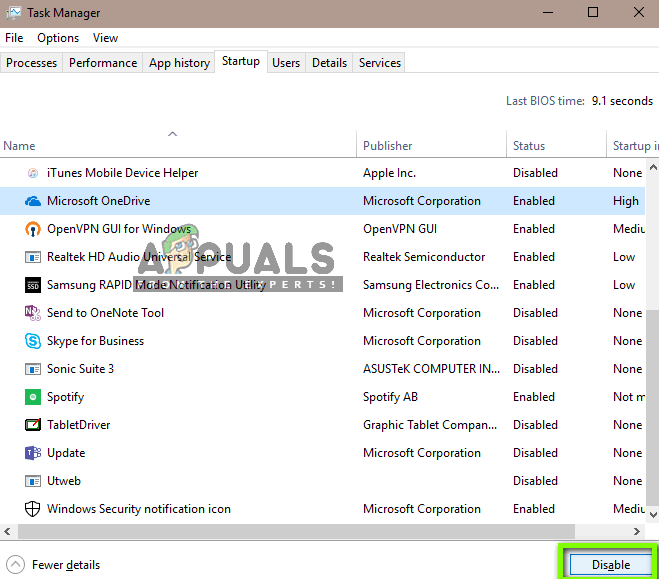Click Last BIOS time 9.1 seconds value
659x579 pixels.
[622, 101]
